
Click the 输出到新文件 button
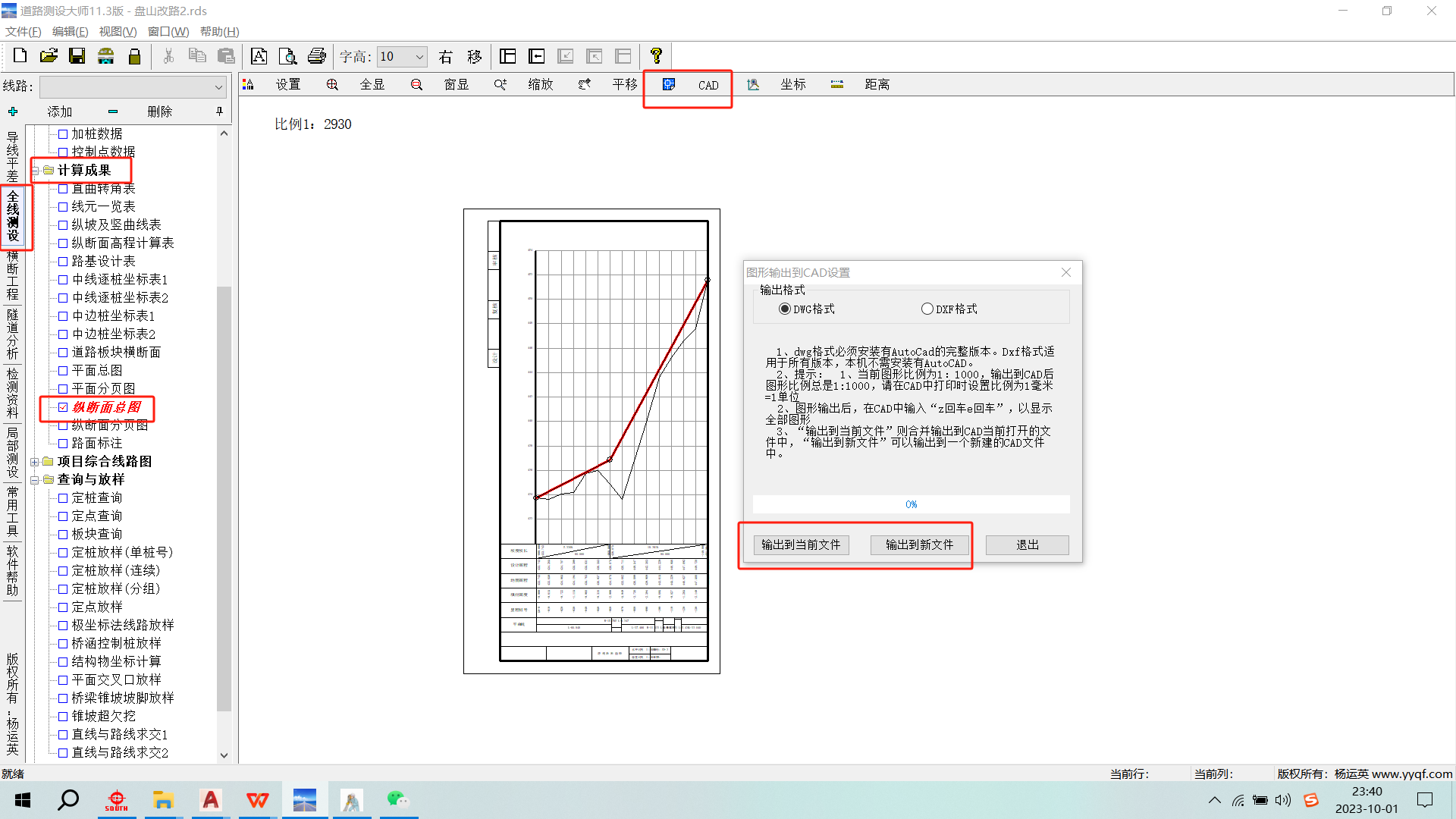tap(919, 544)
